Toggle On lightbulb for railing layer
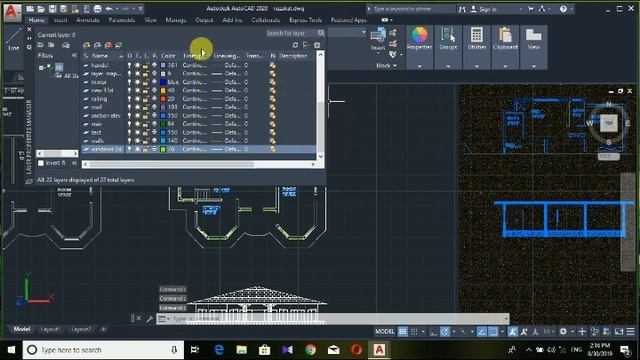The image size is (640, 360). [x=129, y=99]
